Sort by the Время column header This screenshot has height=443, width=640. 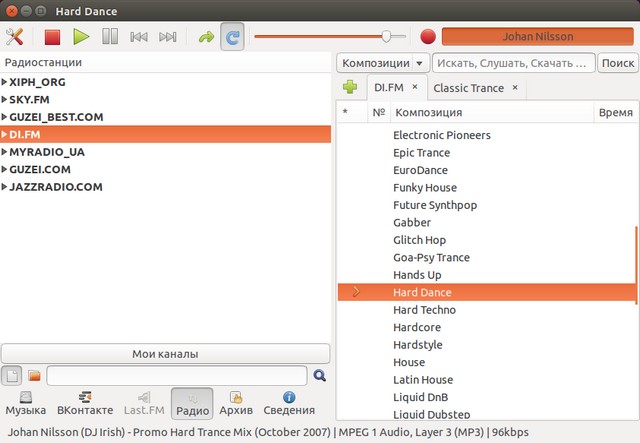pyautogui.click(x=616, y=112)
